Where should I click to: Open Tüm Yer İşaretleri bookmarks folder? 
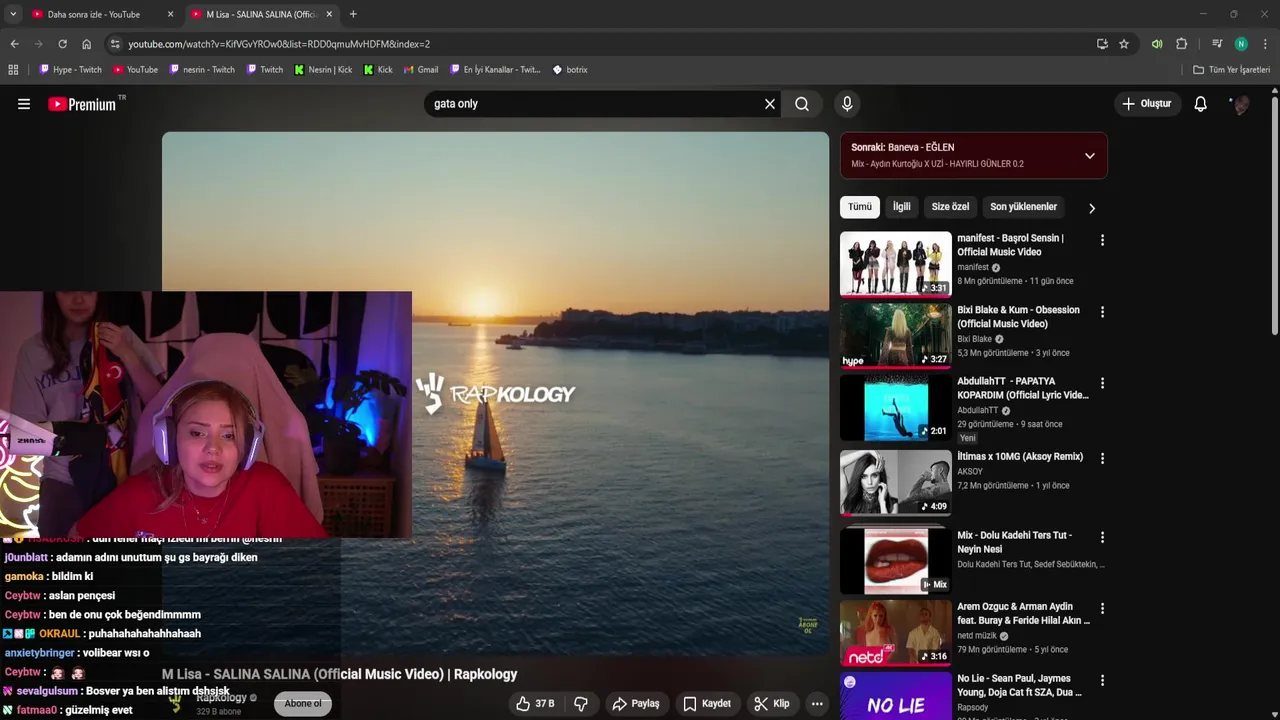point(1231,70)
